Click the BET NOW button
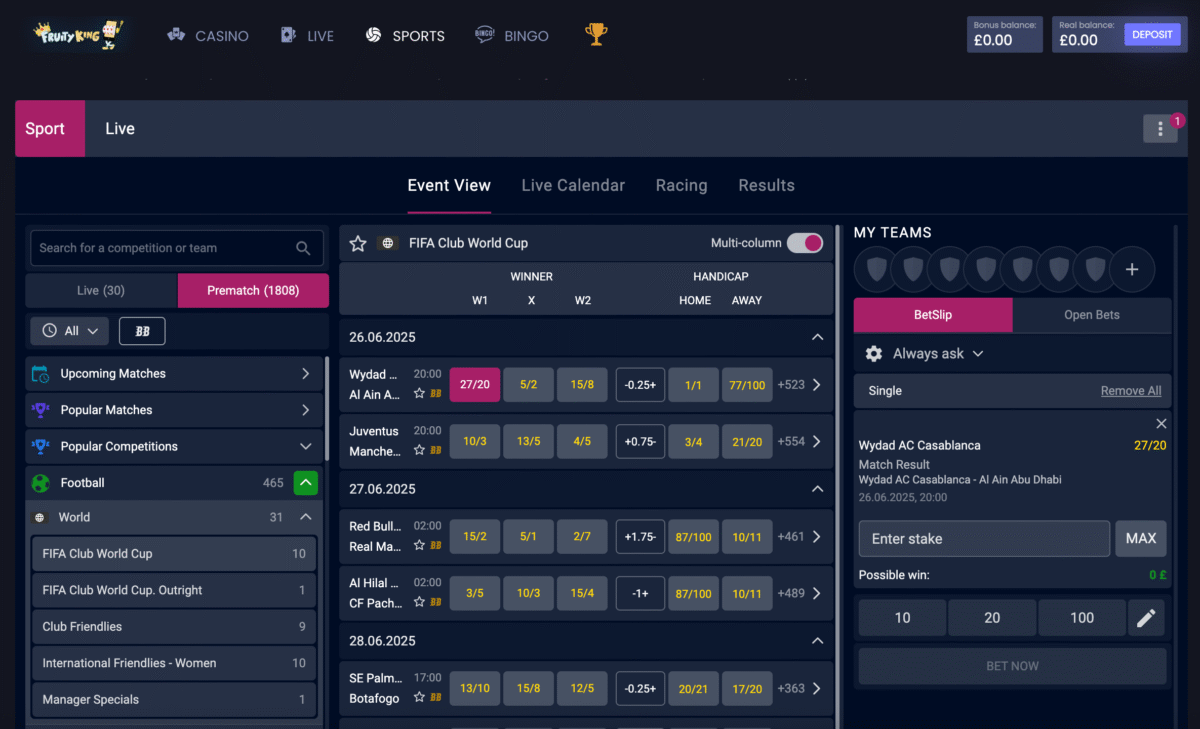The height and width of the screenshot is (729, 1200). 1012,666
